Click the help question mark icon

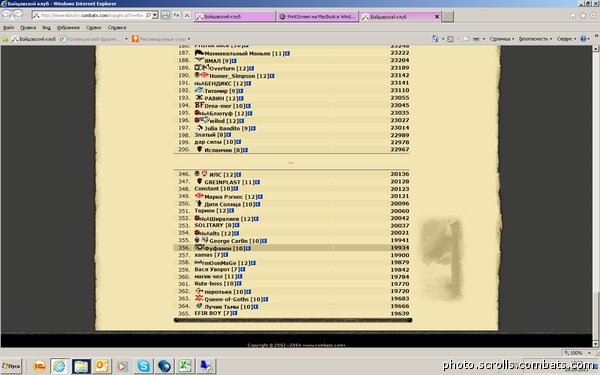(x=583, y=39)
